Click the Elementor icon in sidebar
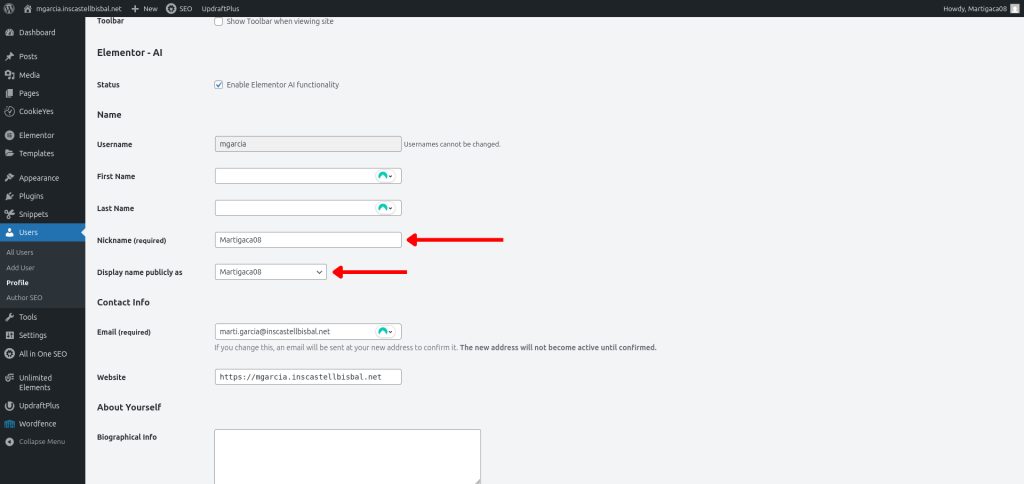The height and width of the screenshot is (484, 1024). (9, 135)
